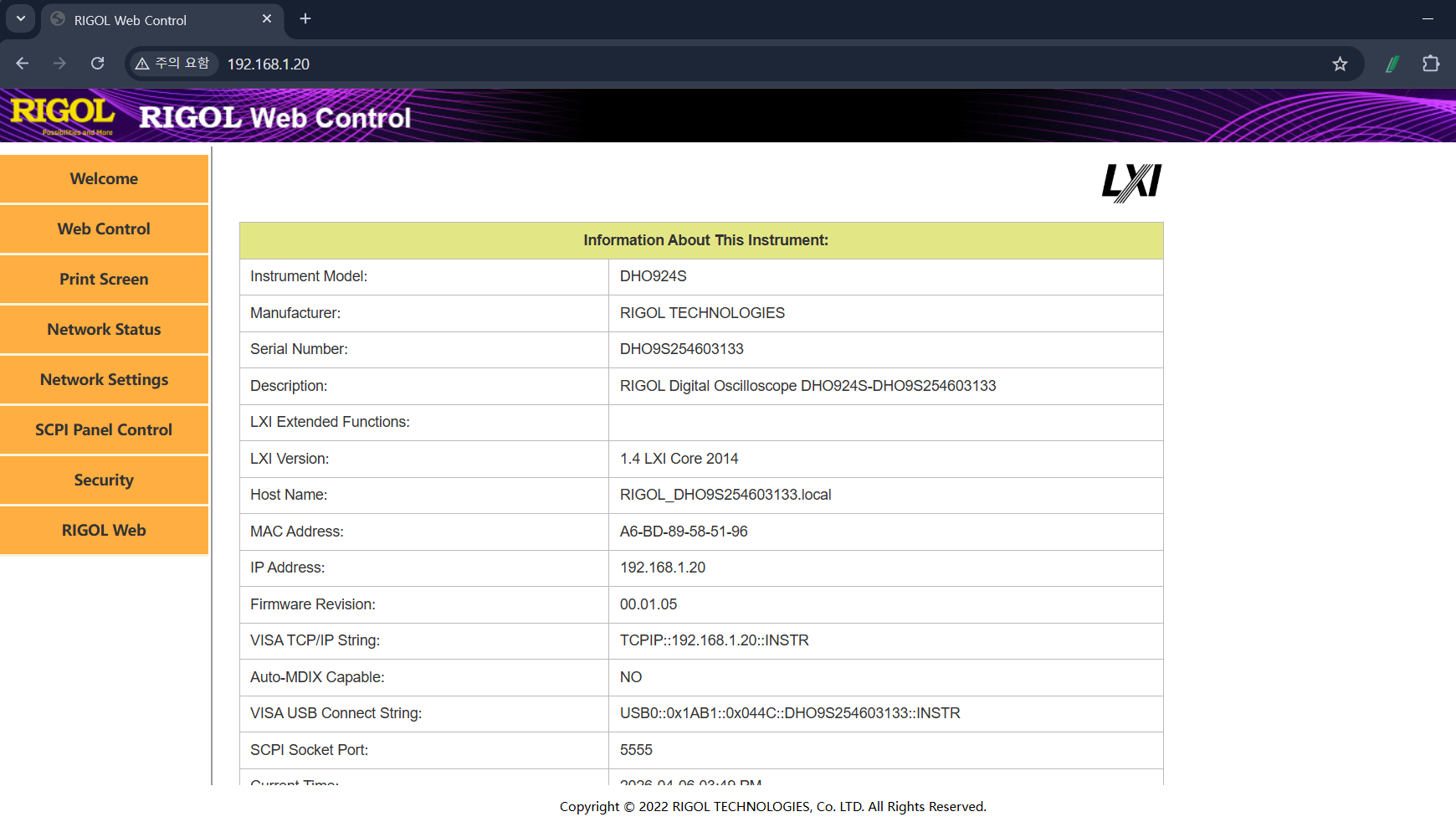Minimize the browser window
1456x822 pixels.
coord(1428,18)
